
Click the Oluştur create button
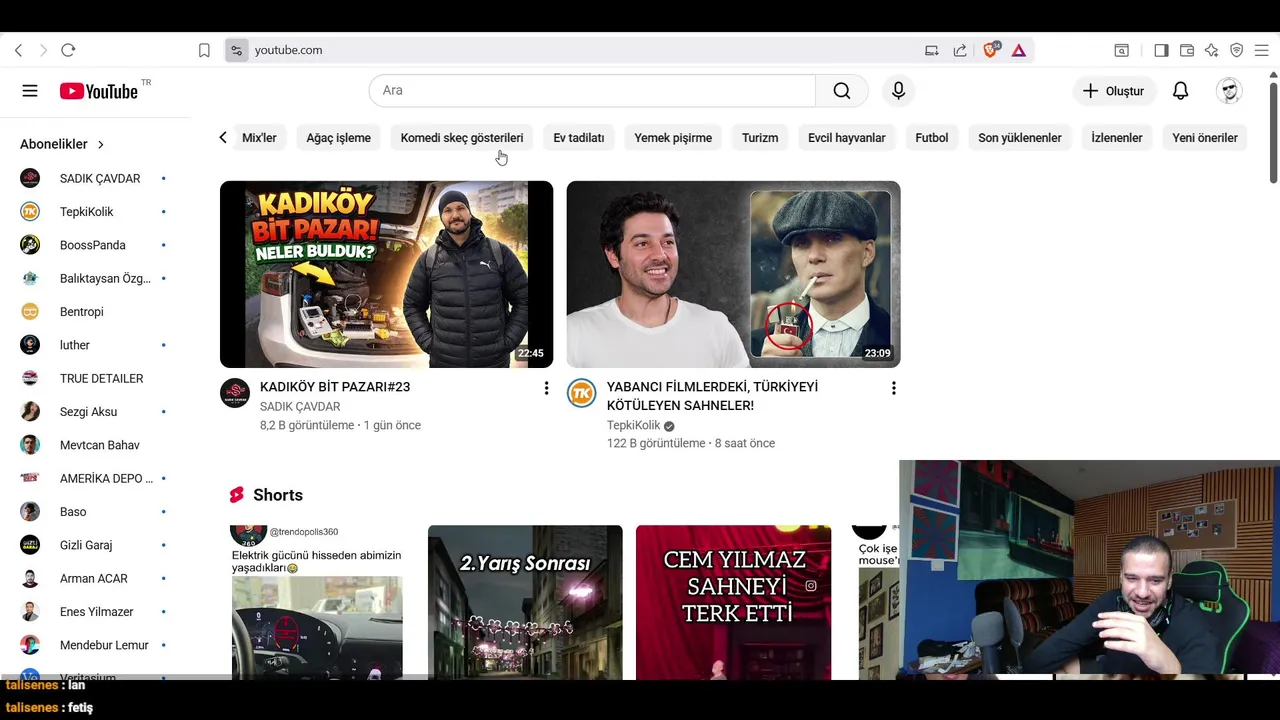point(1113,91)
